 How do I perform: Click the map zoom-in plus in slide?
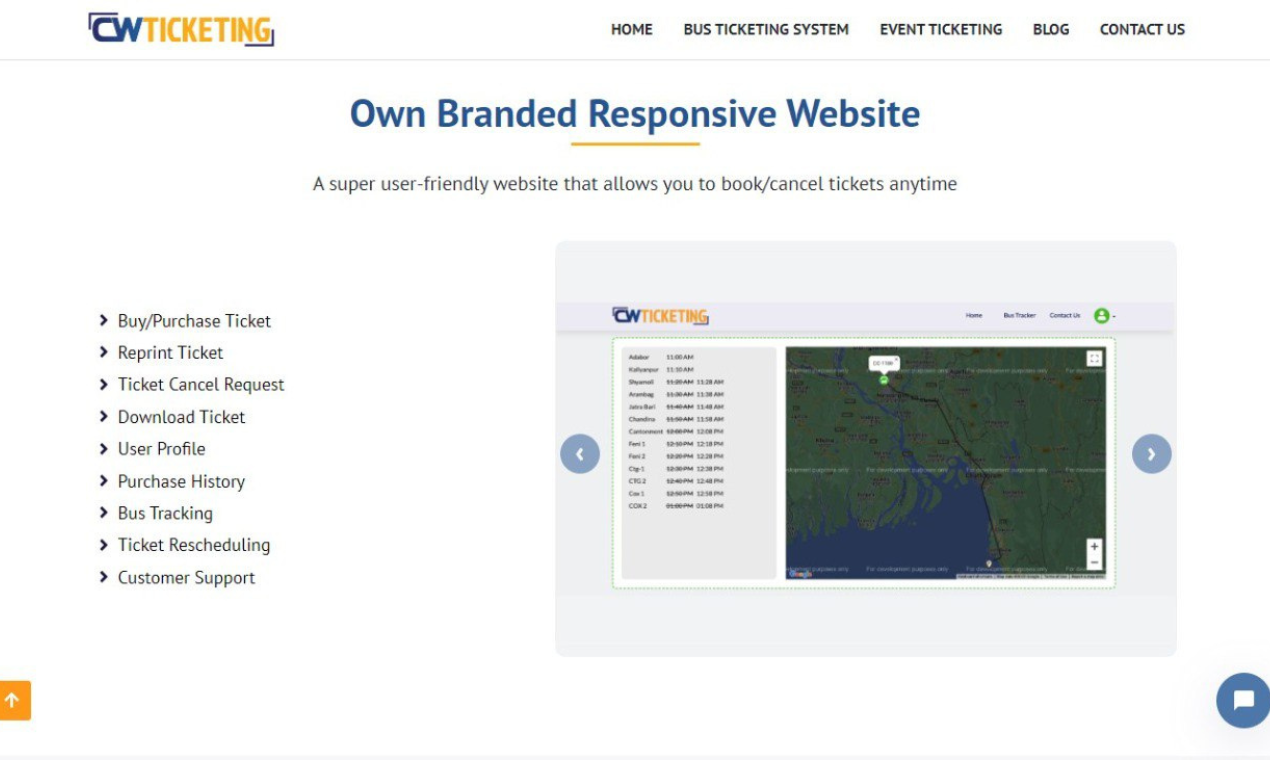click(1094, 547)
